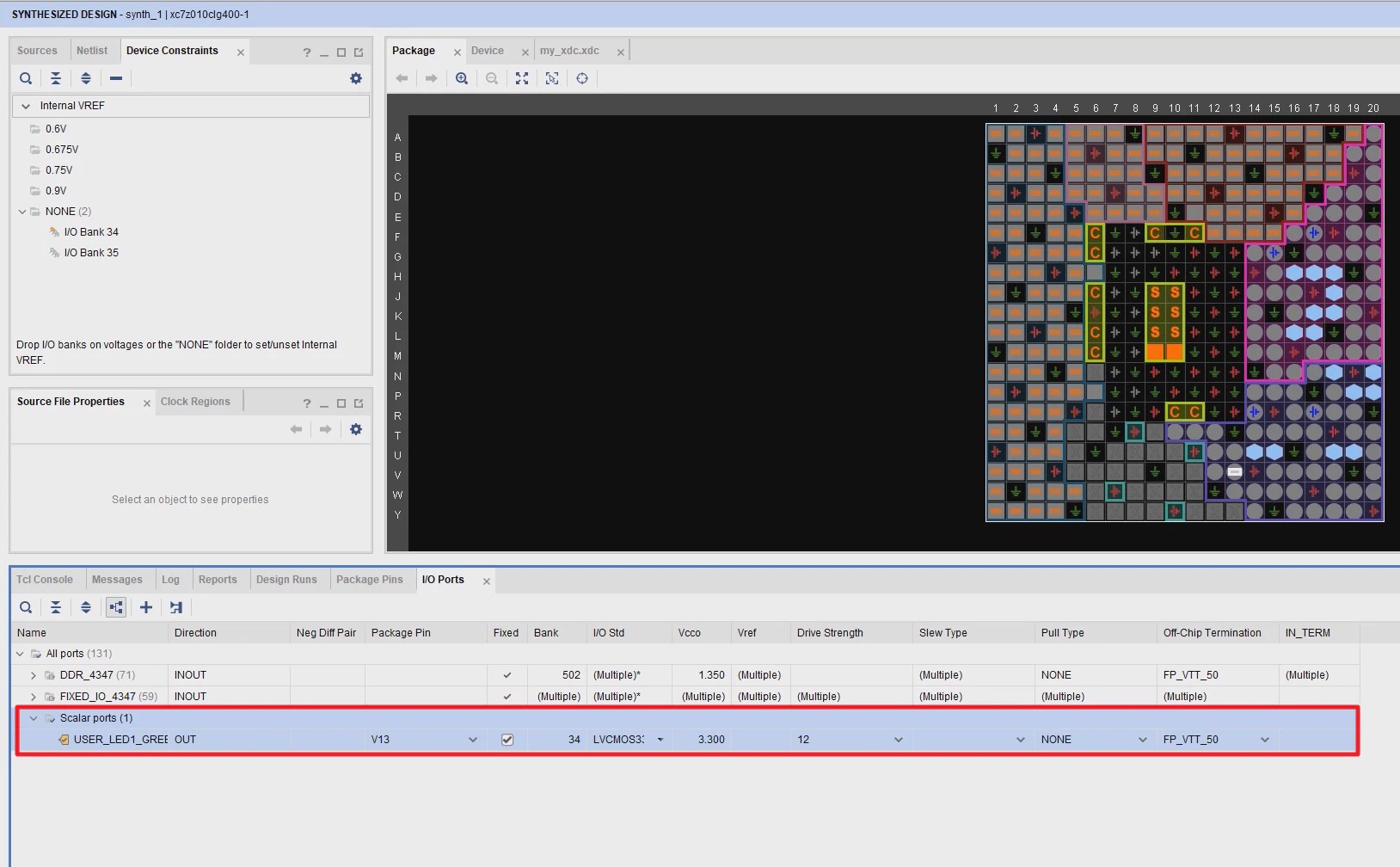Select I/O Bank 34 tree item
This screenshot has width=1400, height=867.
coord(91,232)
